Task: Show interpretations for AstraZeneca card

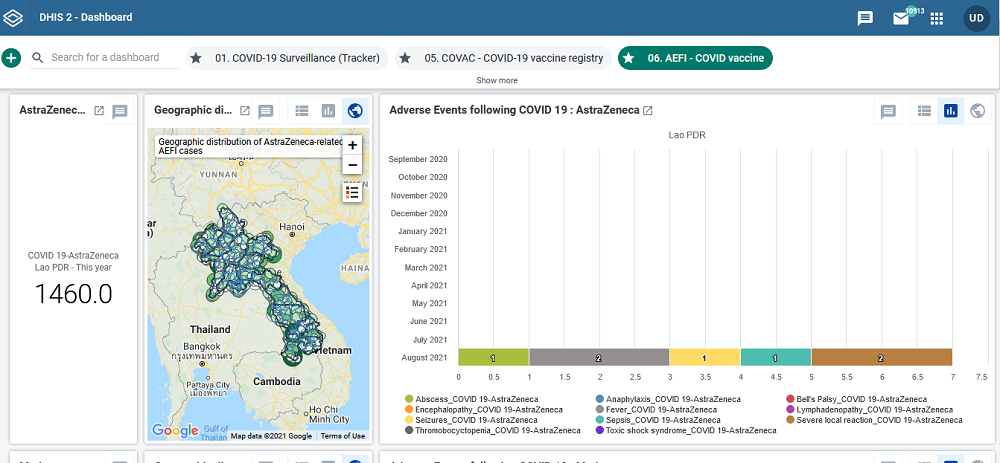Action: point(120,112)
